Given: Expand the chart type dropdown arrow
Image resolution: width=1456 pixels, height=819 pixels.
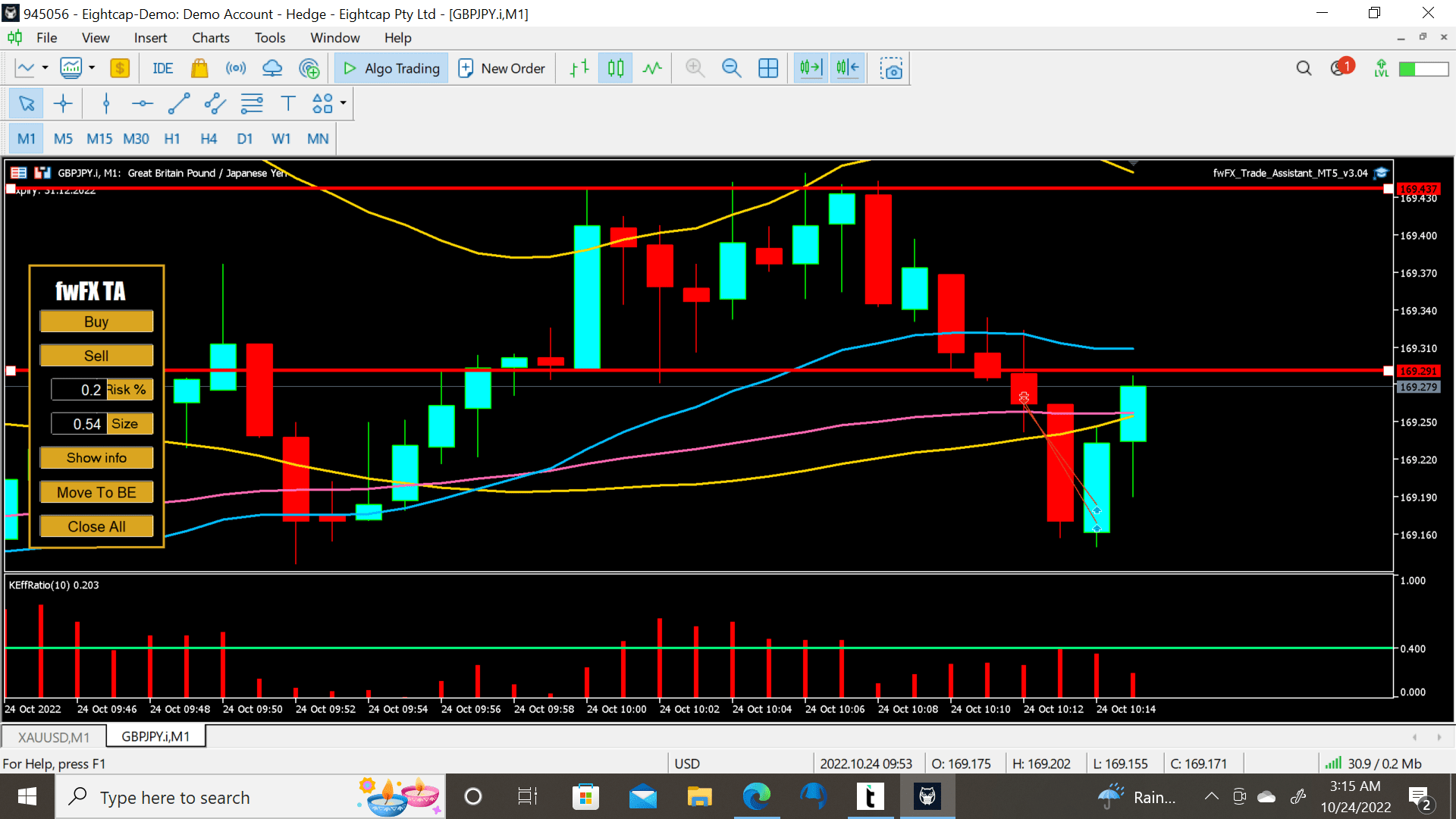Looking at the screenshot, I should [x=45, y=68].
